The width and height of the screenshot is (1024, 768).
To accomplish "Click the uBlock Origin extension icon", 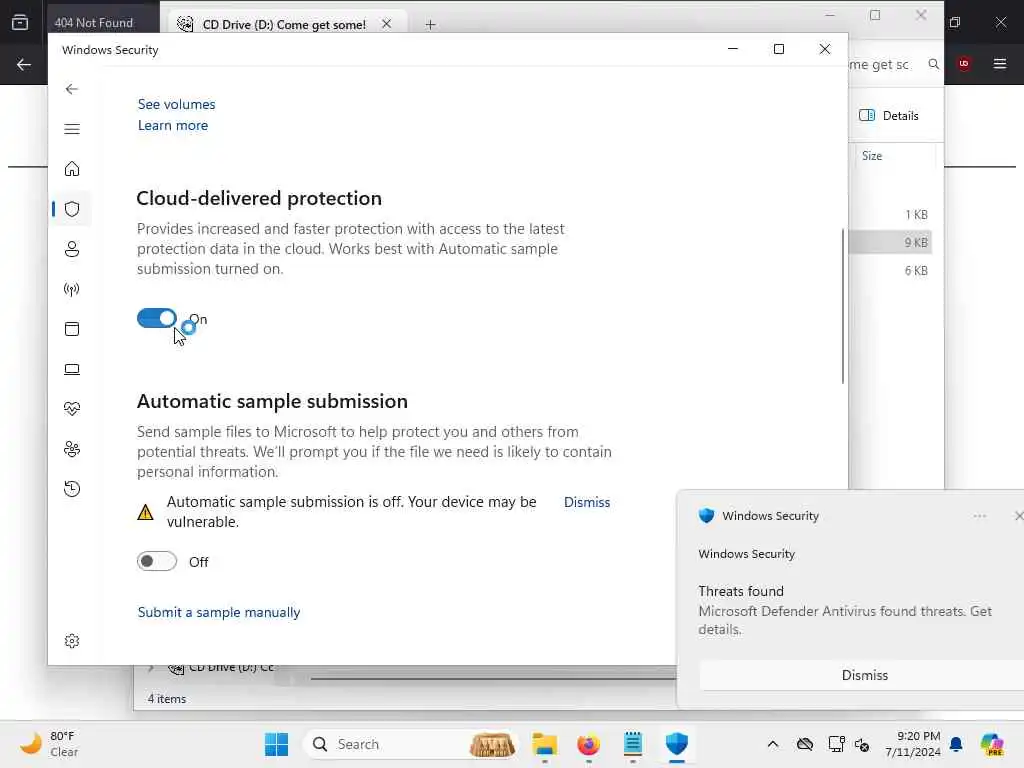I will (964, 63).
